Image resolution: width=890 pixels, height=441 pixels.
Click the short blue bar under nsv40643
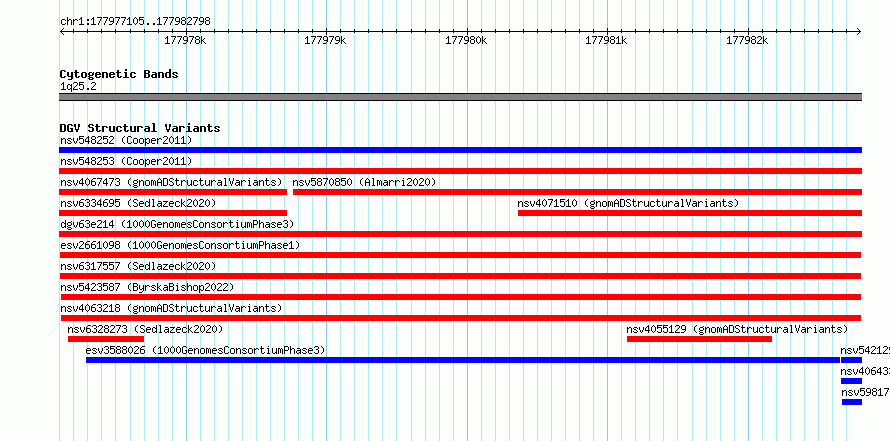point(851,381)
